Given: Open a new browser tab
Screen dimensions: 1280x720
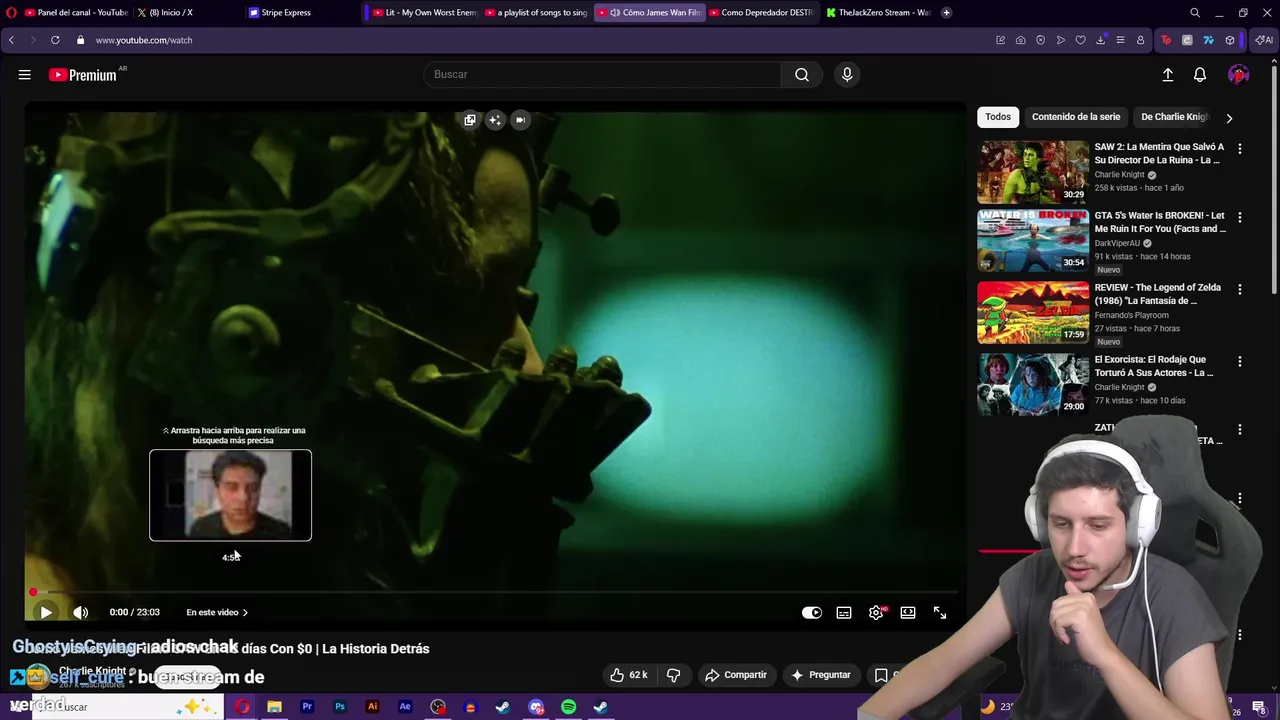Looking at the screenshot, I should [947, 13].
